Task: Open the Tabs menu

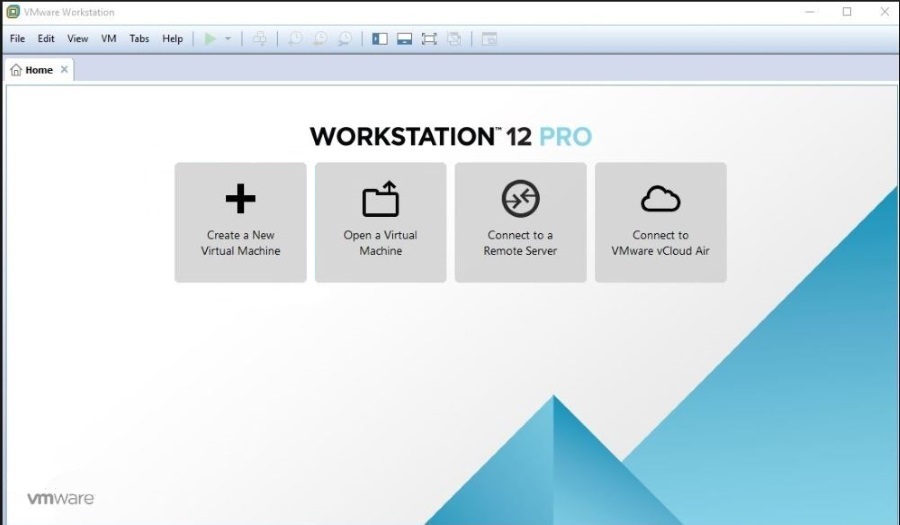Action: pos(139,38)
